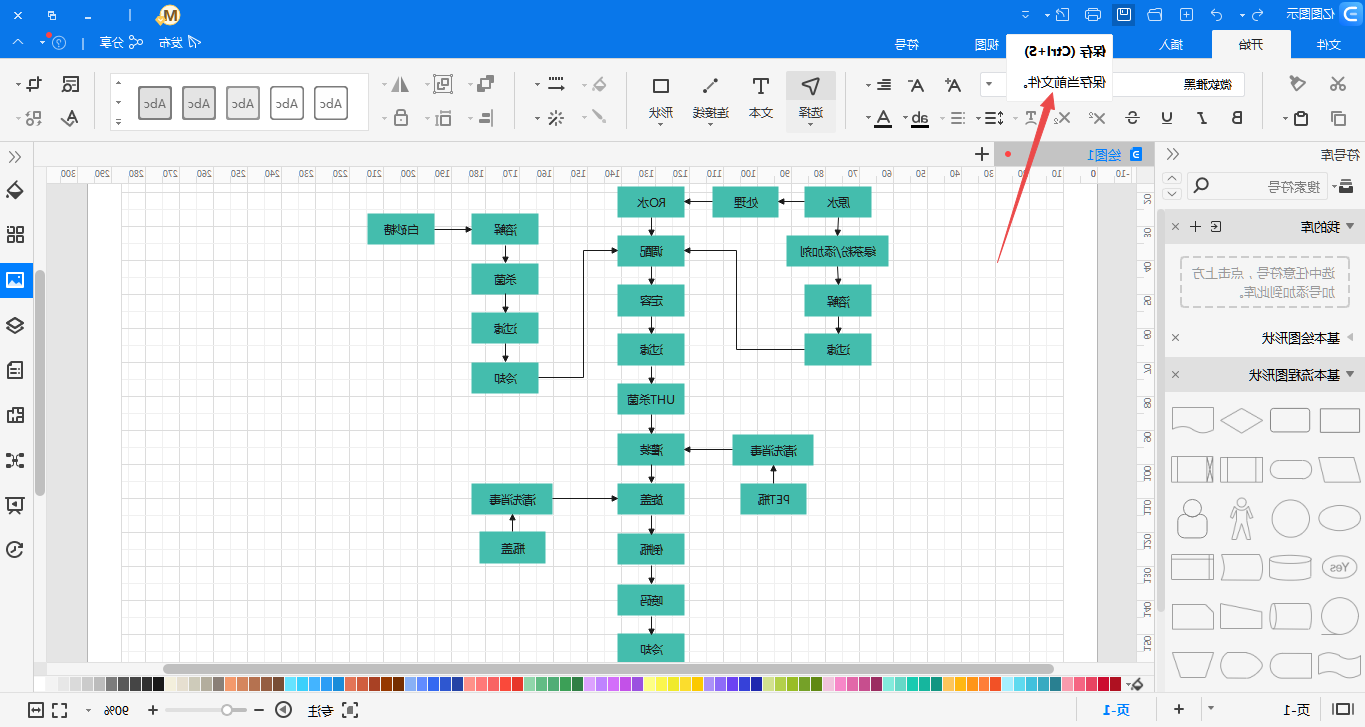
Task: Select the 页-1 page tab
Action: [1116, 710]
